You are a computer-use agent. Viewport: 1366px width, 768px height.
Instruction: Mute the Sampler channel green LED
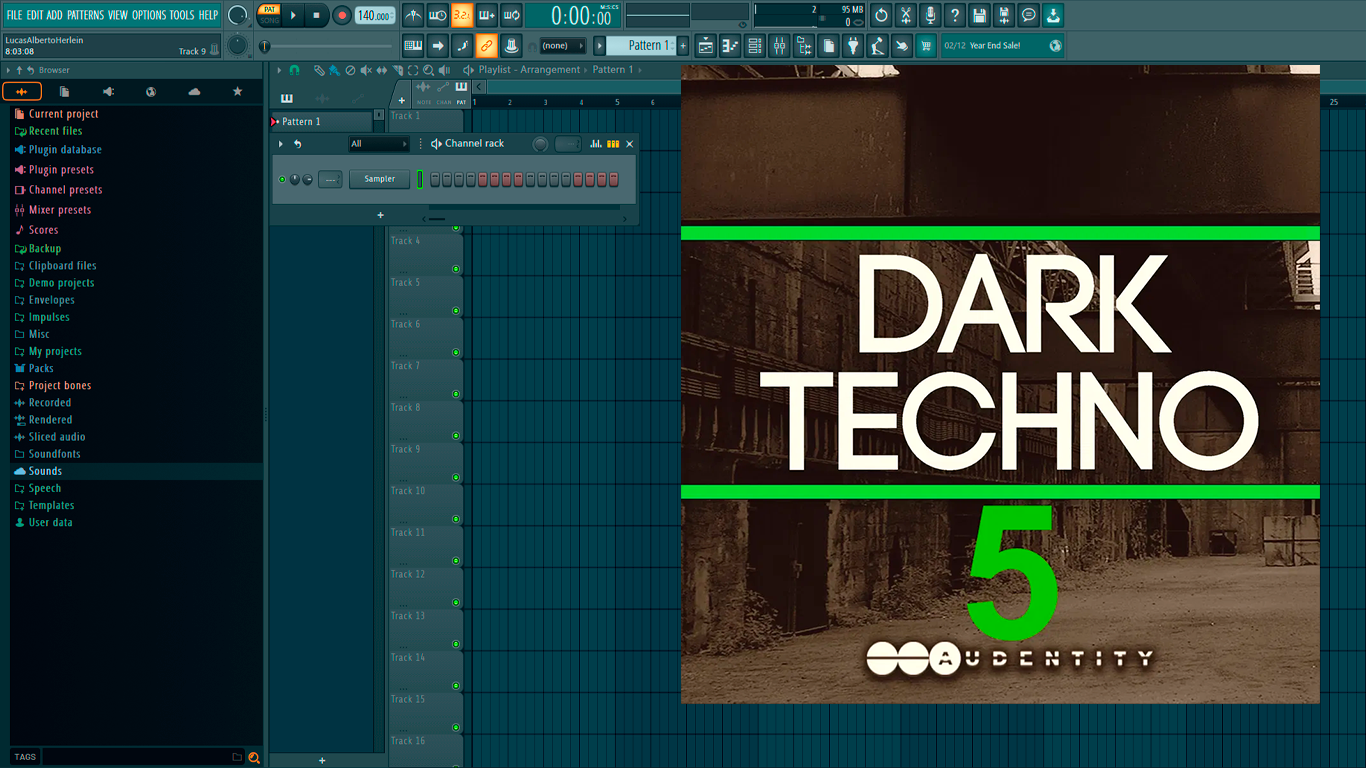282,179
